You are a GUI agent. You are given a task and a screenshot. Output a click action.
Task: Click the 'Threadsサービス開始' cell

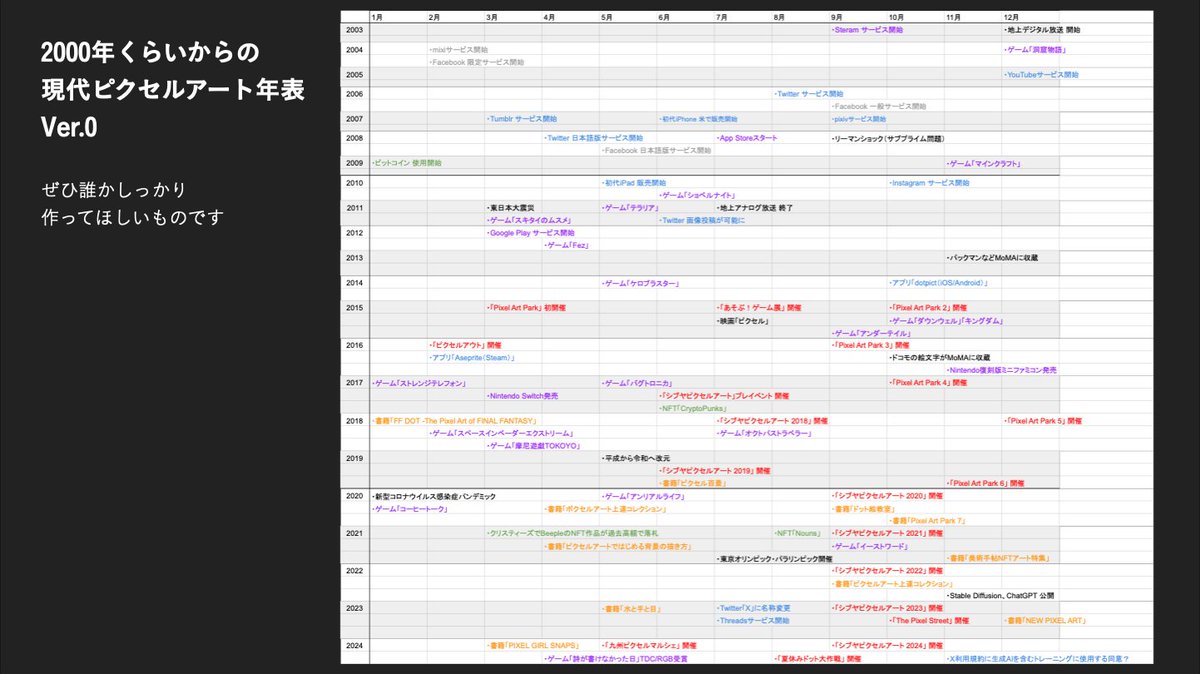point(753,621)
